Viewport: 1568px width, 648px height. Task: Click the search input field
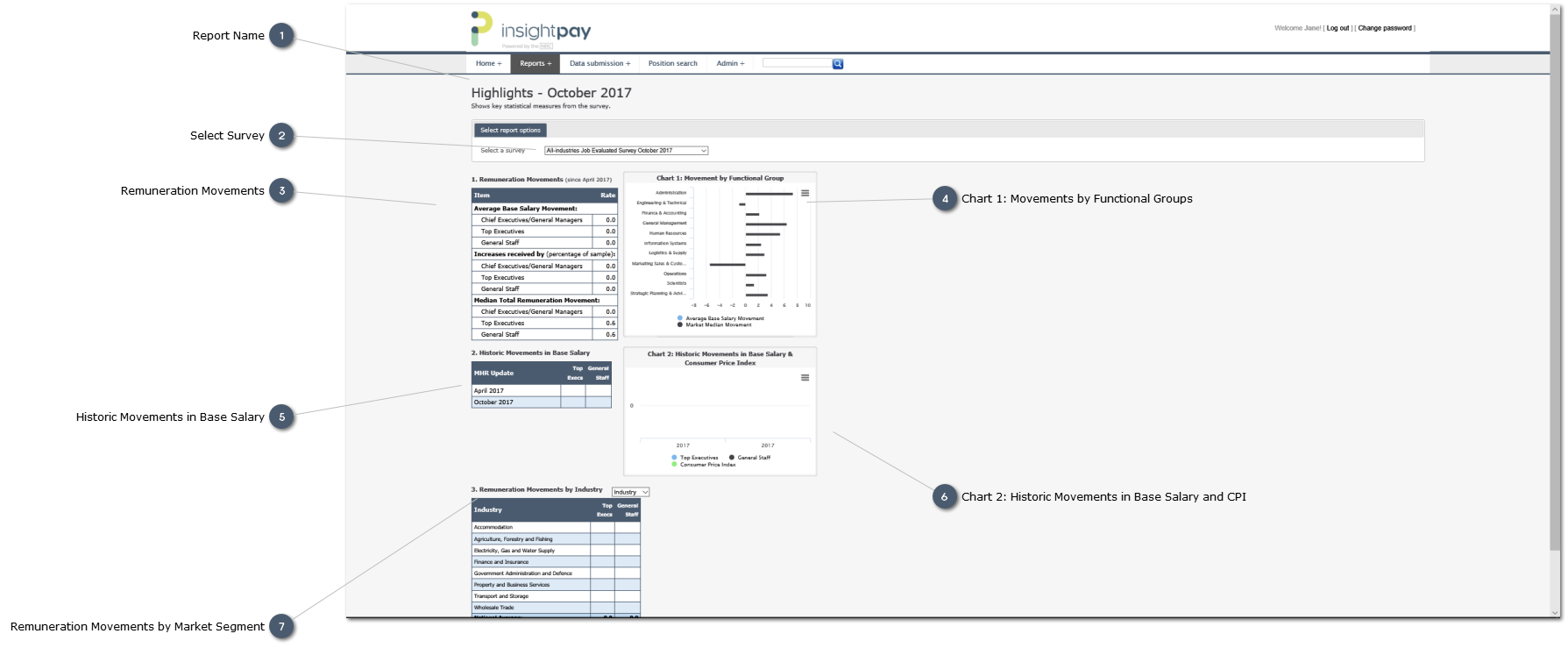pos(796,63)
